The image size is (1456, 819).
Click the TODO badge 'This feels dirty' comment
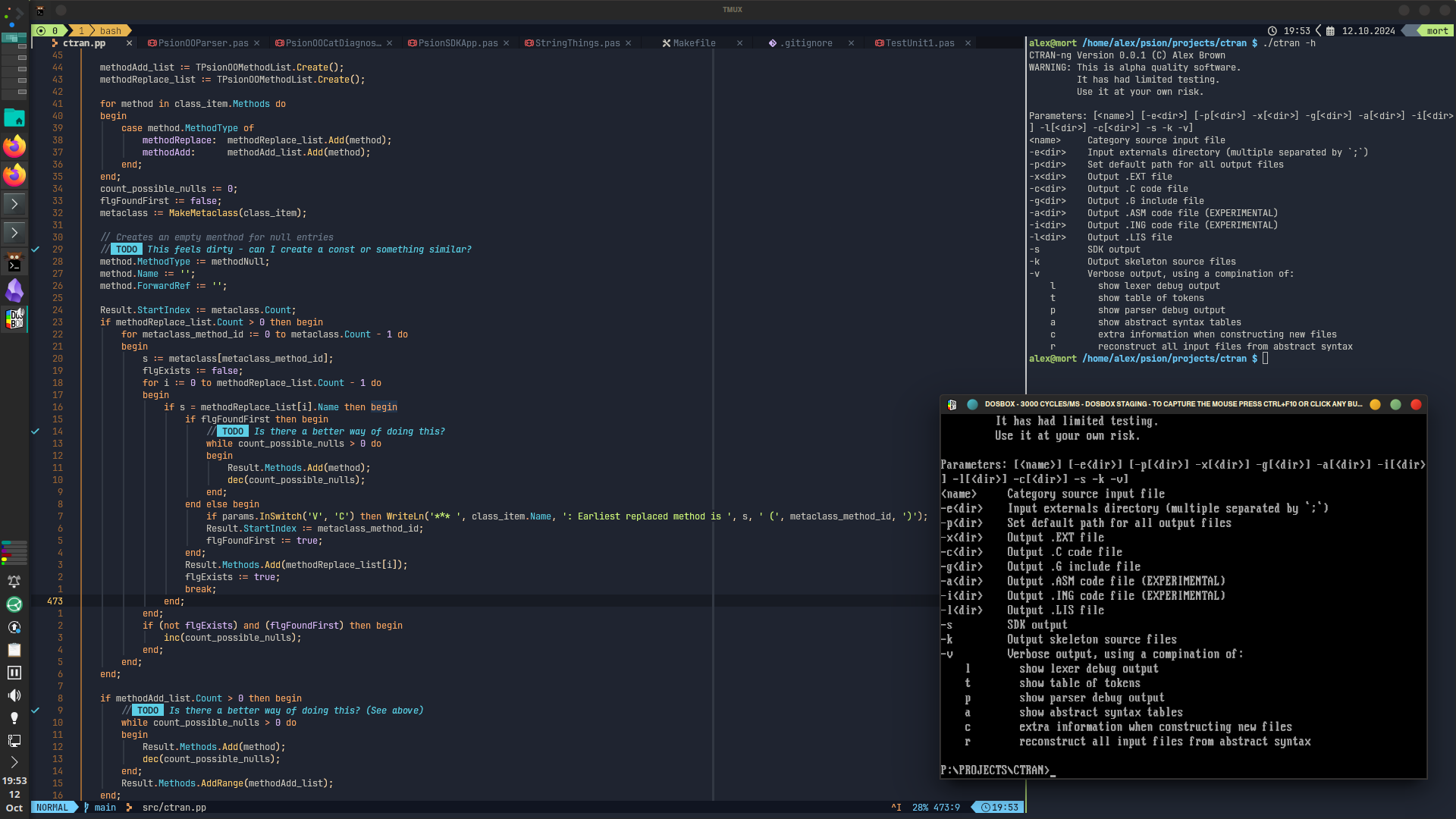(127, 249)
